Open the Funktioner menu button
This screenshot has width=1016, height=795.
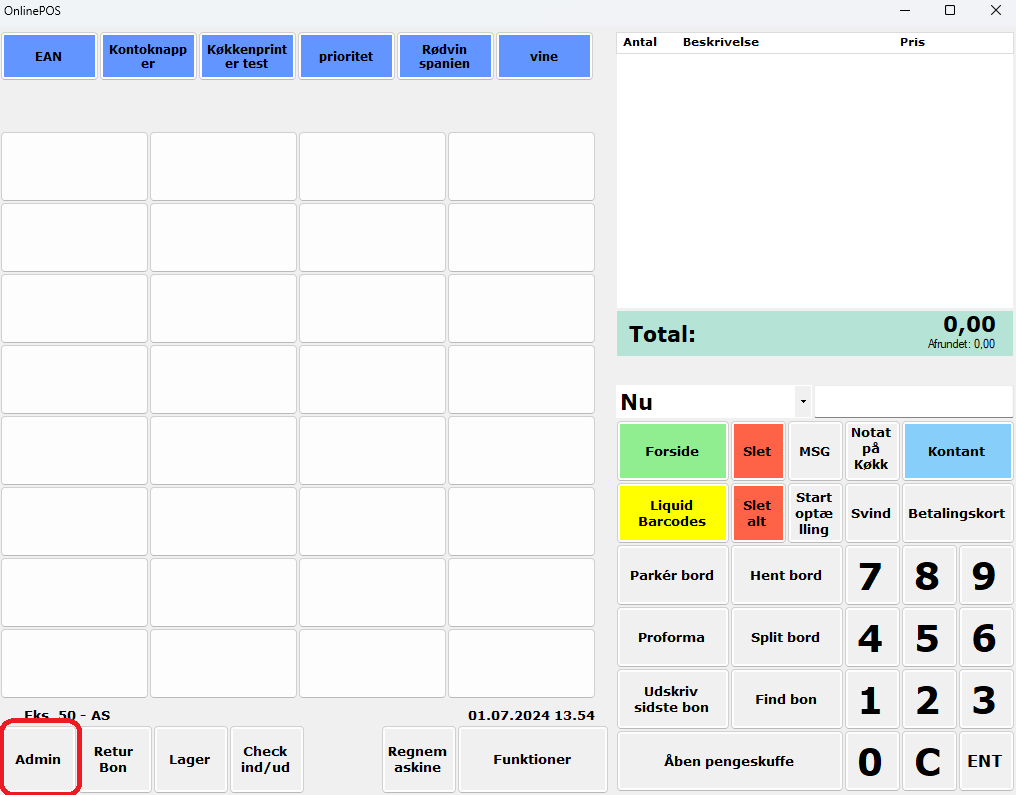[532, 759]
